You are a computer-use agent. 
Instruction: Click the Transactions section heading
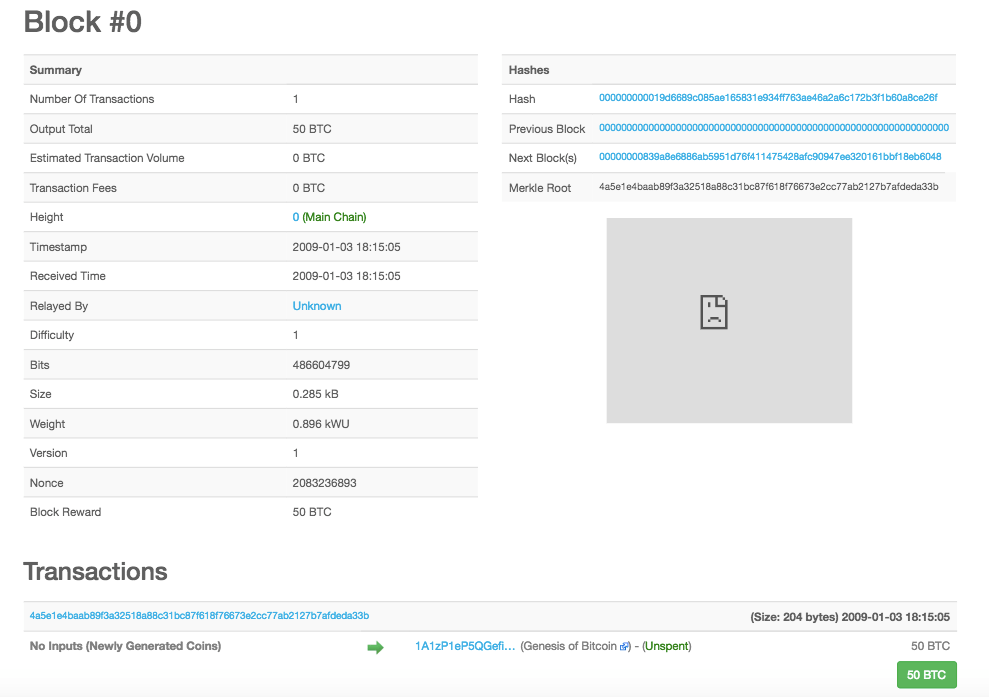pos(95,571)
